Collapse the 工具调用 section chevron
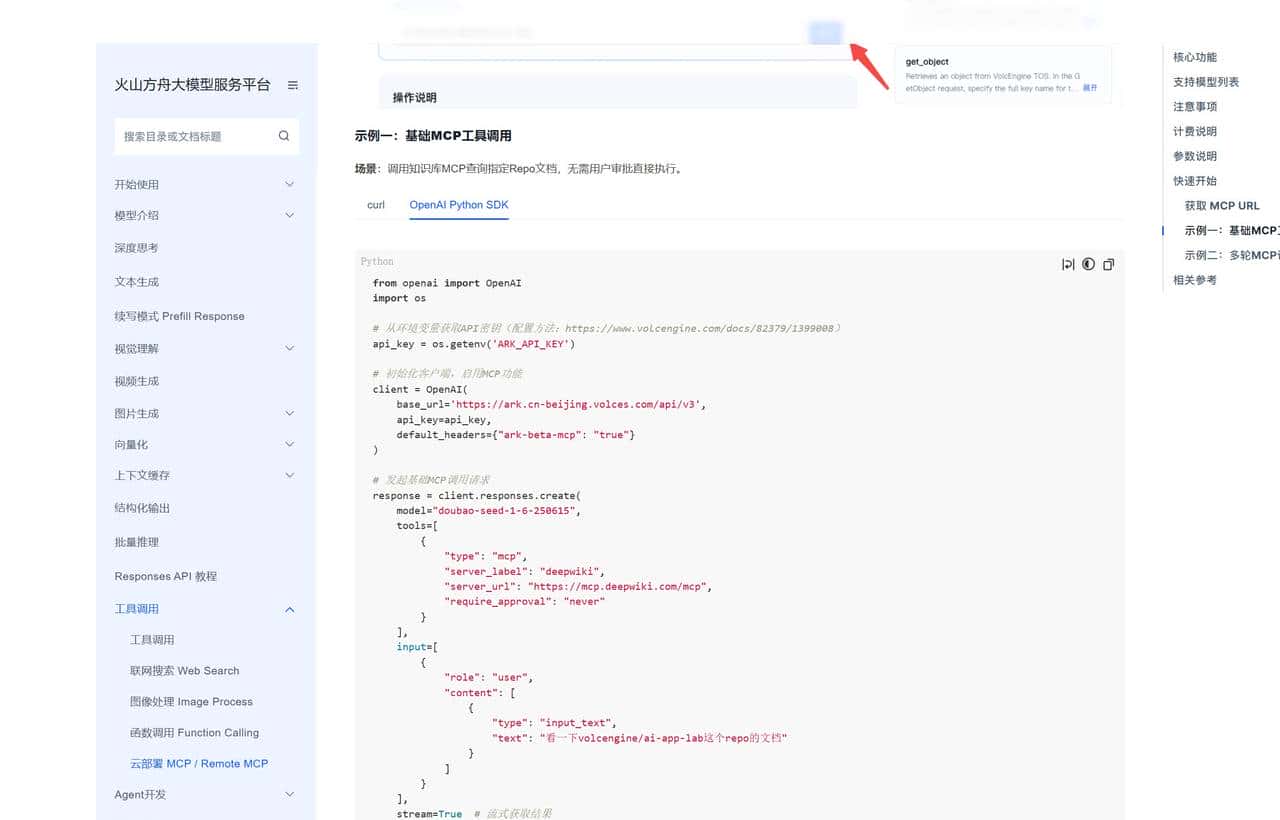 (290, 609)
